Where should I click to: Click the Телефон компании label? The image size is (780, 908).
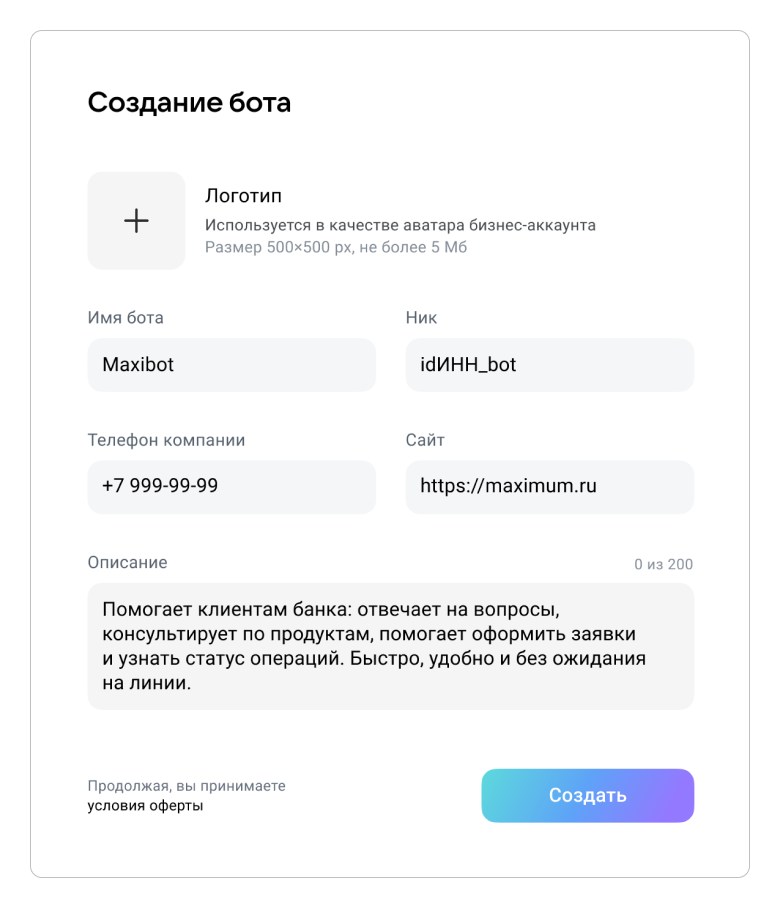click(166, 440)
